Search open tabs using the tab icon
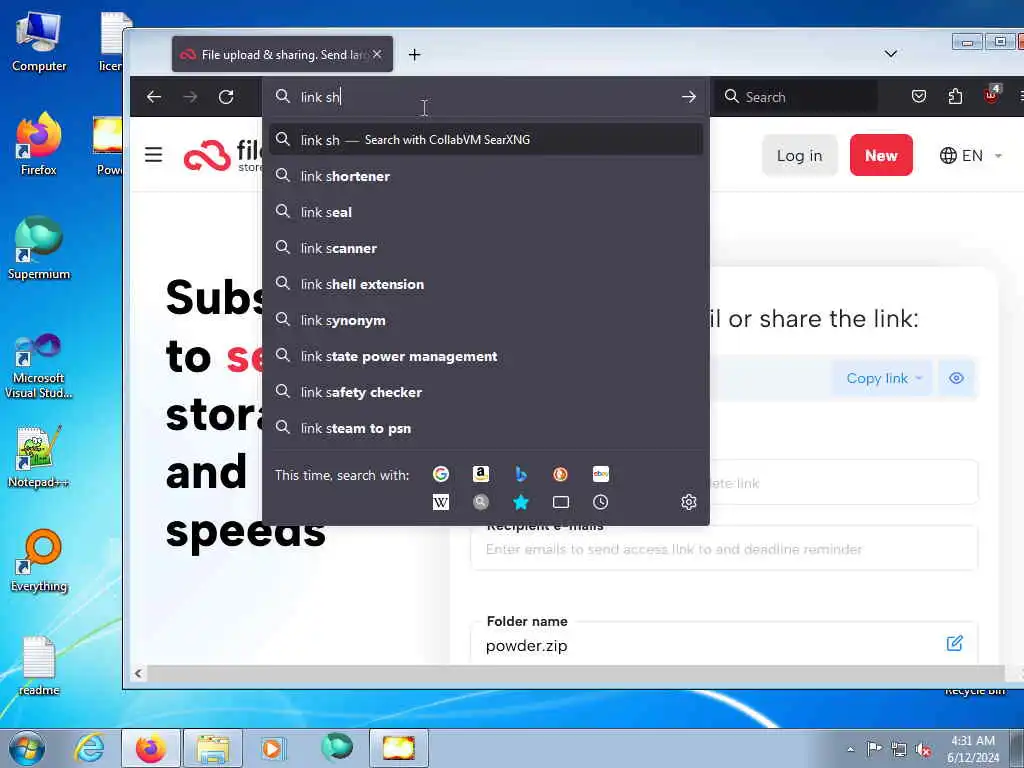1024x768 pixels. [x=560, y=502]
